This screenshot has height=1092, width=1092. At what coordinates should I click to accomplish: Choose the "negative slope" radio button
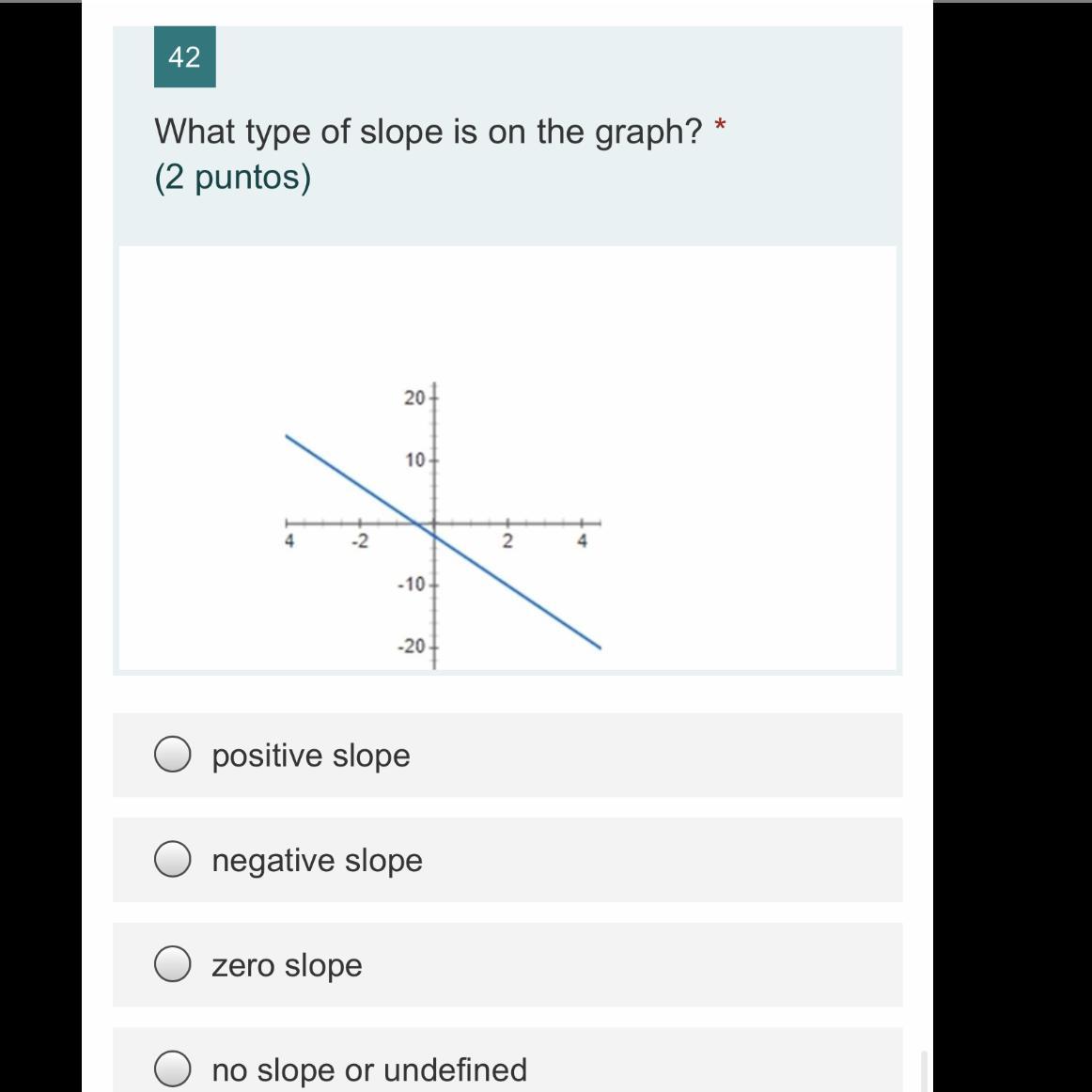[x=173, y=859]
